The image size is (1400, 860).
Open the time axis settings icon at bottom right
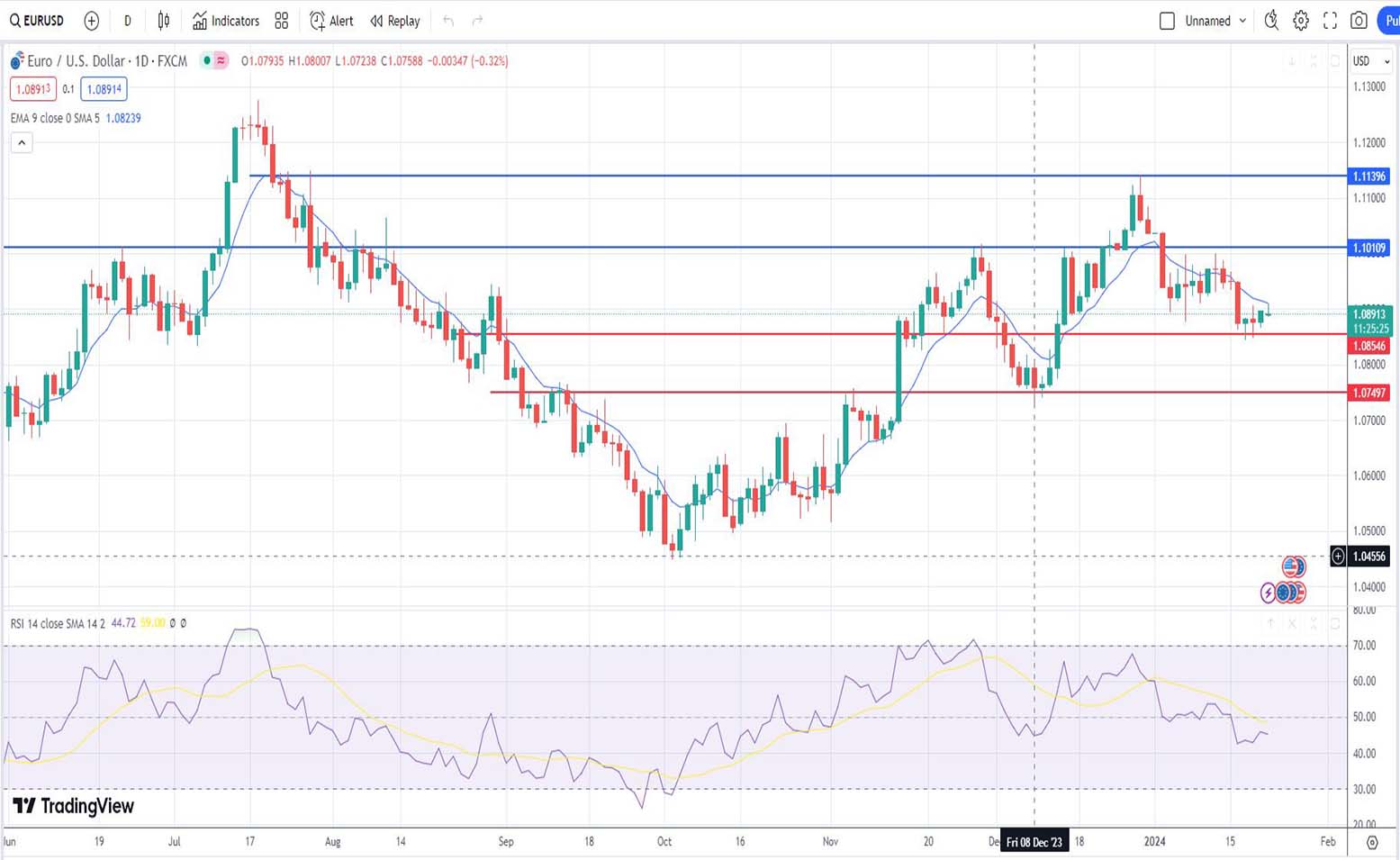tap(1372, 842)
